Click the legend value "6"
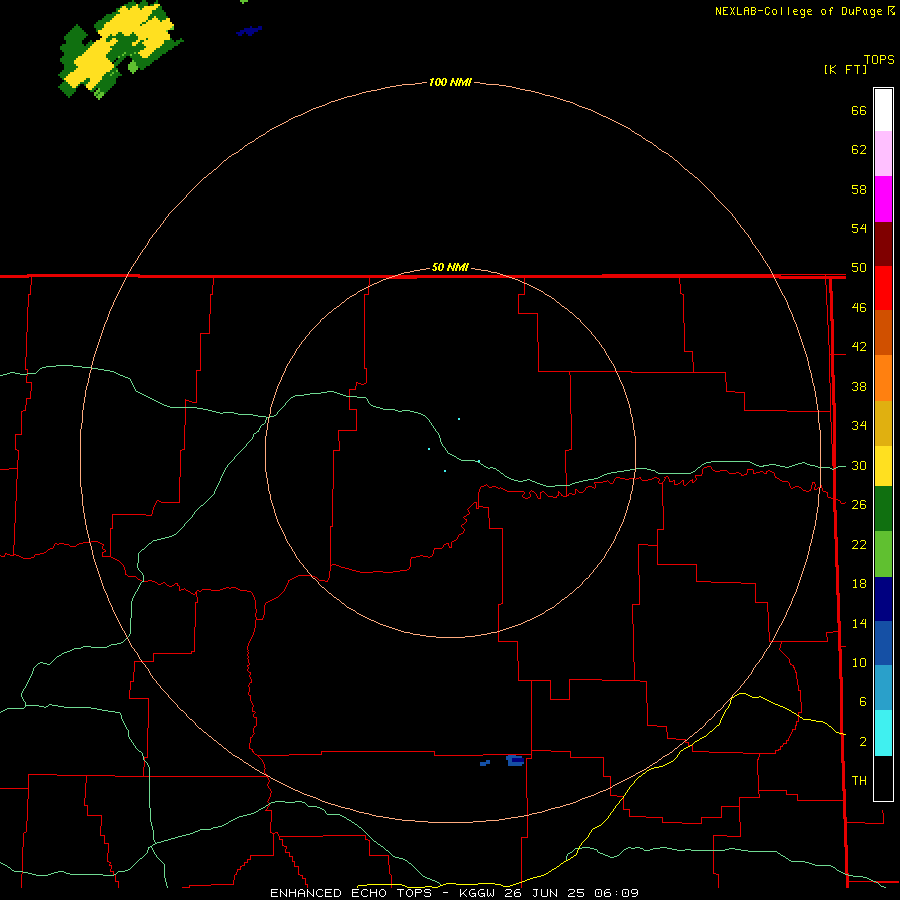The width and height of the screenshot is (900, 900). (x=862, y=701)
